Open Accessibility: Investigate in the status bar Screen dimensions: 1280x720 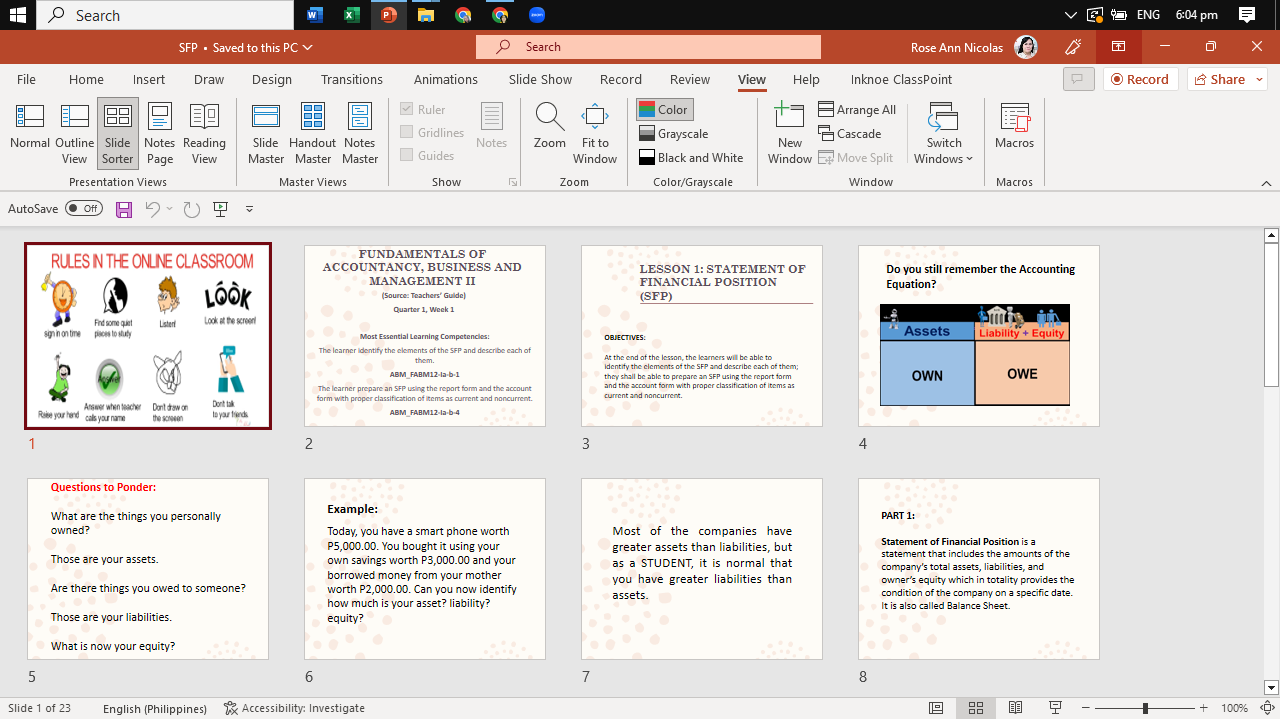point(295,708)
